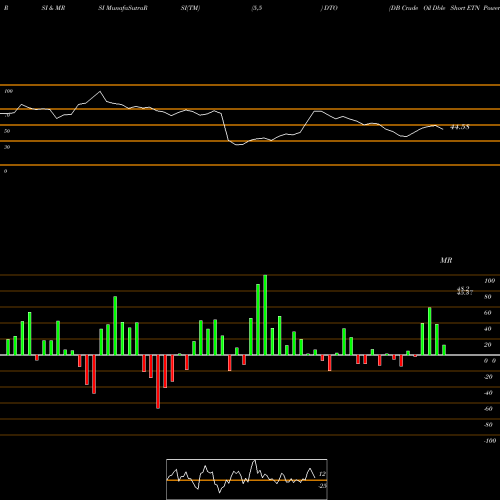Click the DTO ticker text in header
Viewport: 500px width, 500px height.
pyautogui.click(x=331, y=8)
